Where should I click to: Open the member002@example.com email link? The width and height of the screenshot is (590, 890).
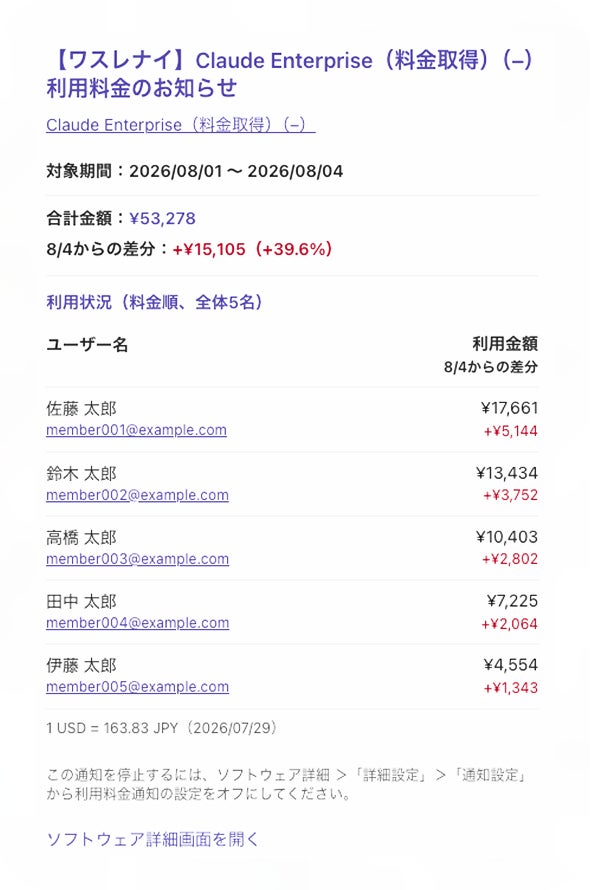(137, 495)
